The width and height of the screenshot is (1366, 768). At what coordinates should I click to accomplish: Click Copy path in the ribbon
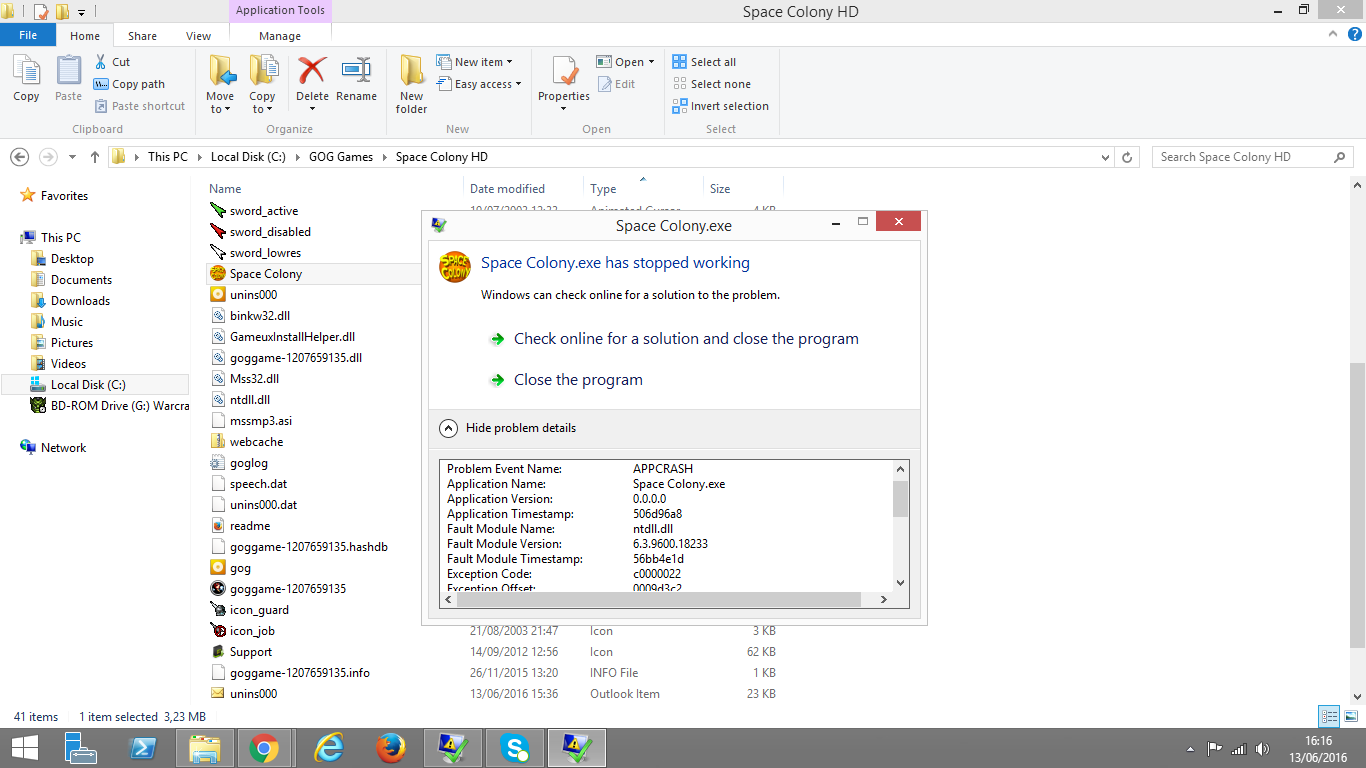tap(129, 84)
